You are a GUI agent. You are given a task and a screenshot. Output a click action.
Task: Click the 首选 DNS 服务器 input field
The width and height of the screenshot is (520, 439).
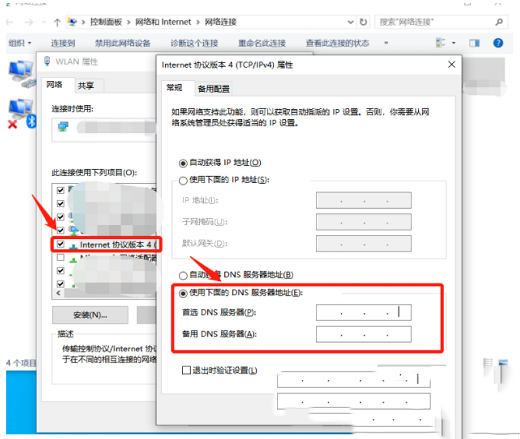coord(364,313)
